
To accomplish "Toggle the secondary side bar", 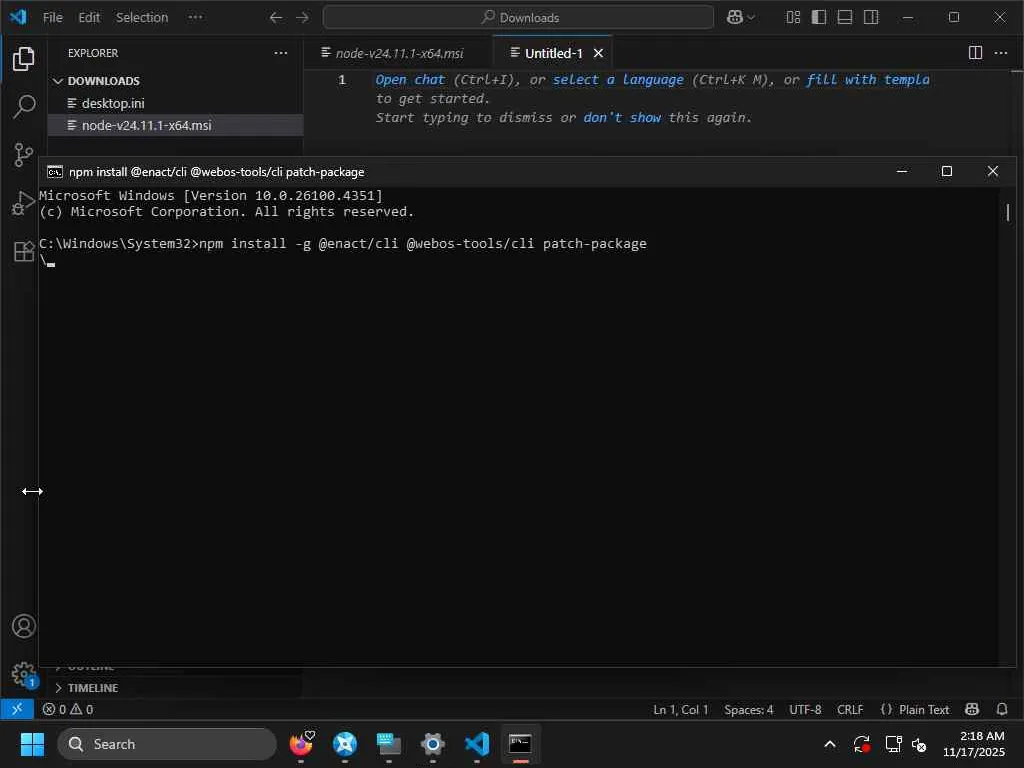I will point(871,17).
